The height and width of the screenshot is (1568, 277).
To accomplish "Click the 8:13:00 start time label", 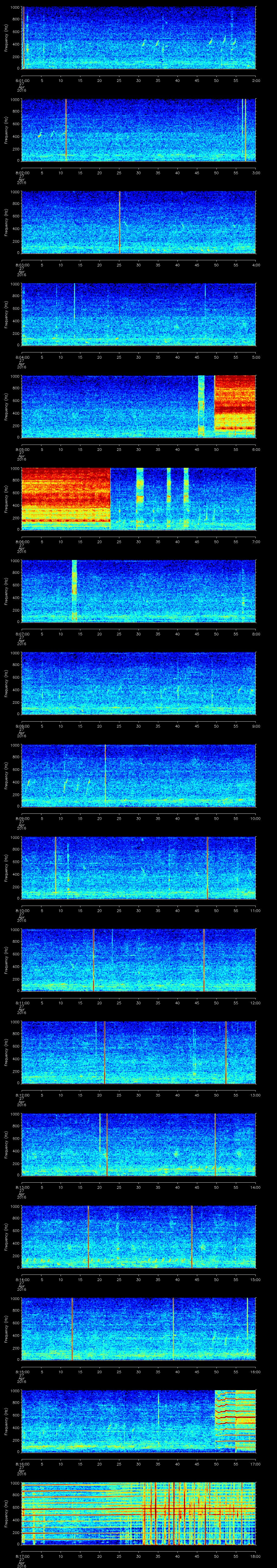I will click(x=22, y=1187).
